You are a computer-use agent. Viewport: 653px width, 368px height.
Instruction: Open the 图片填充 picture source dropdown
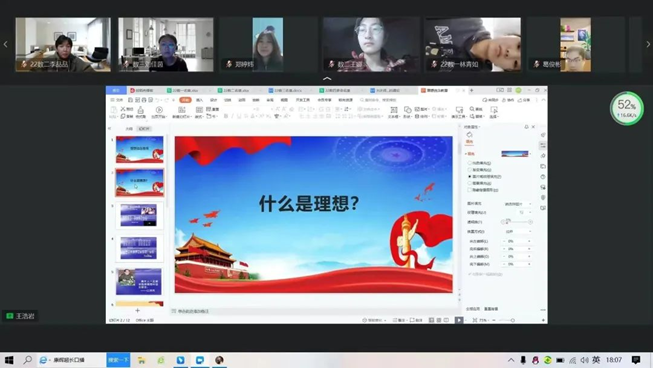coord(518,204)
